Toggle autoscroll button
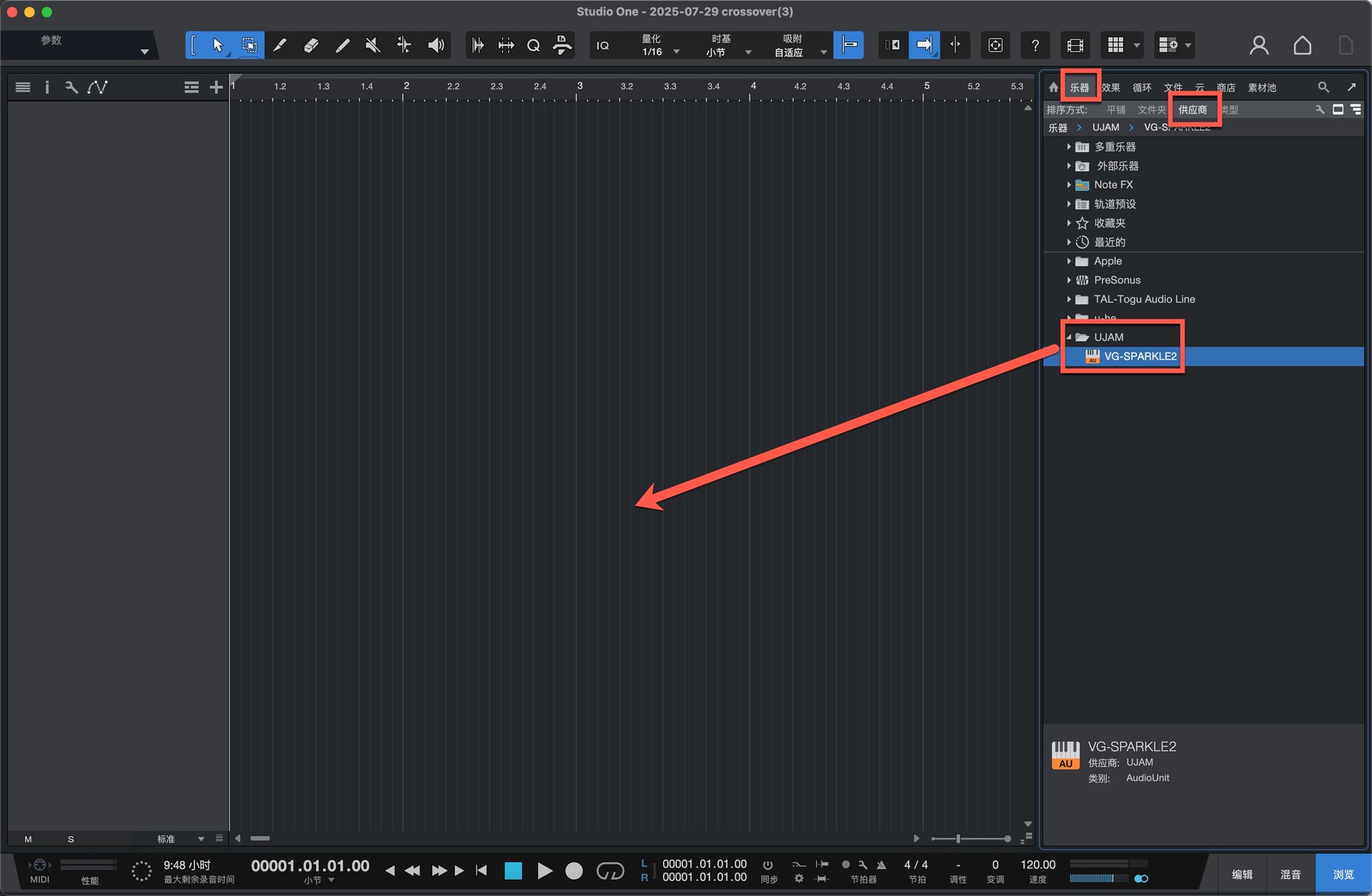This screenshot has width=1372, height=896. tap(924, 46)
